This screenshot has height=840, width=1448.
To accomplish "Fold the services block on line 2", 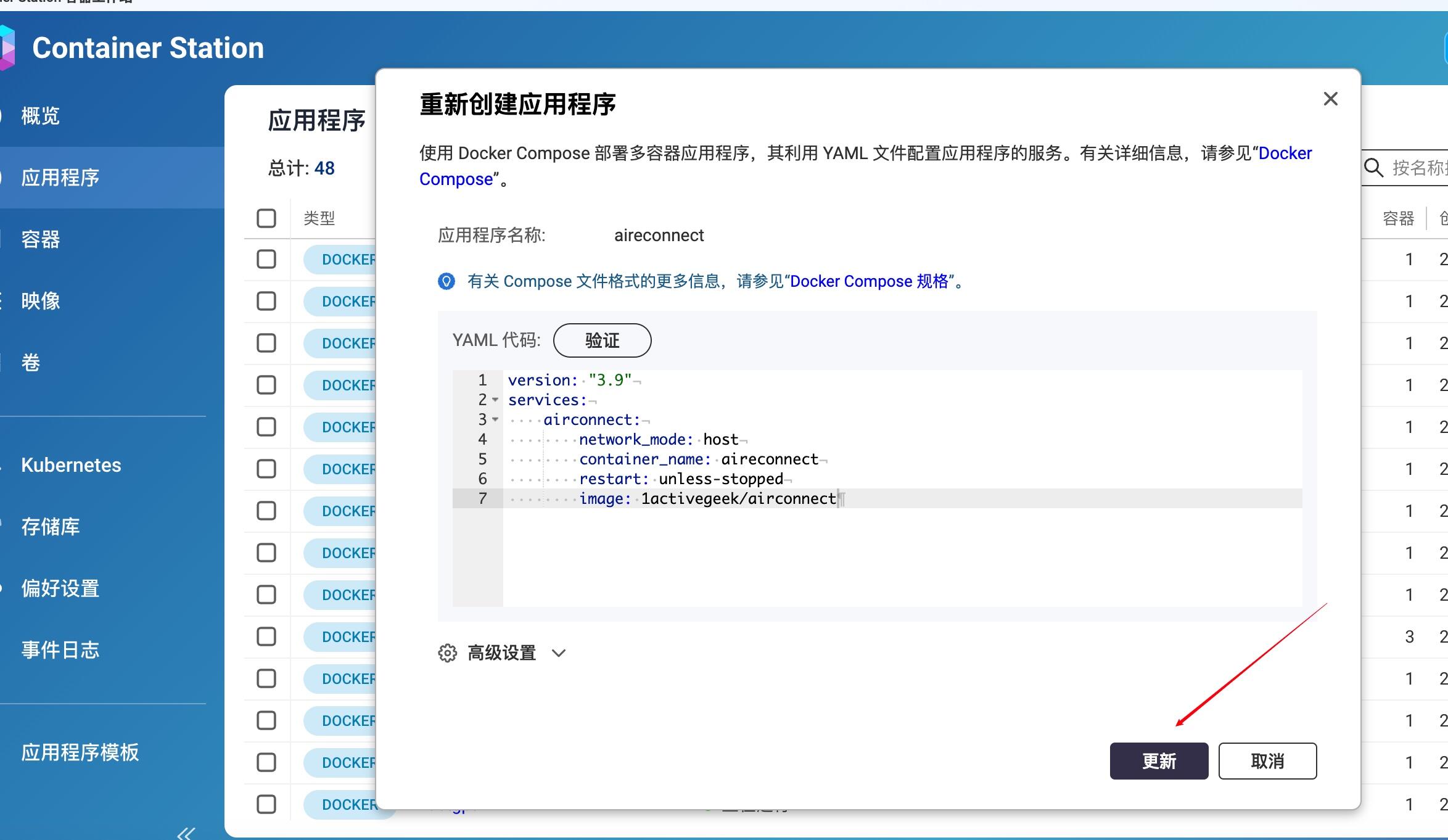I will coord(495,400).
